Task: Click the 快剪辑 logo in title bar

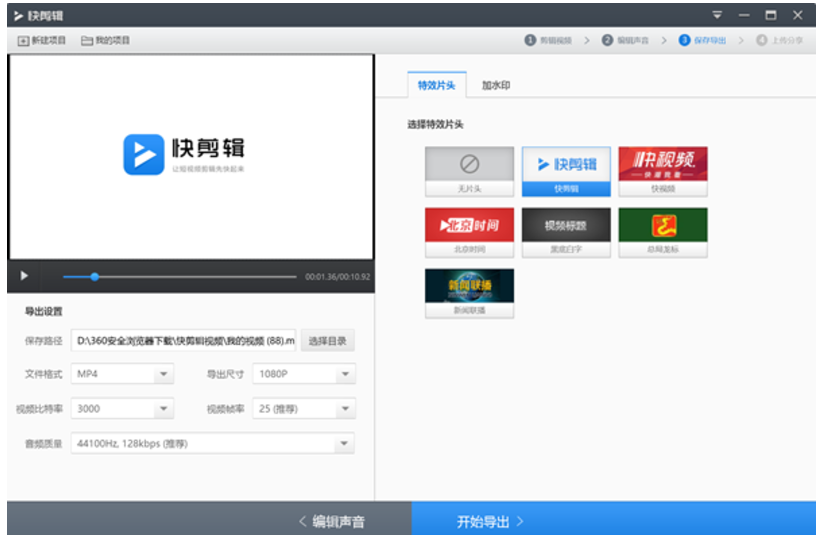Action: click(x=39, y=16)
